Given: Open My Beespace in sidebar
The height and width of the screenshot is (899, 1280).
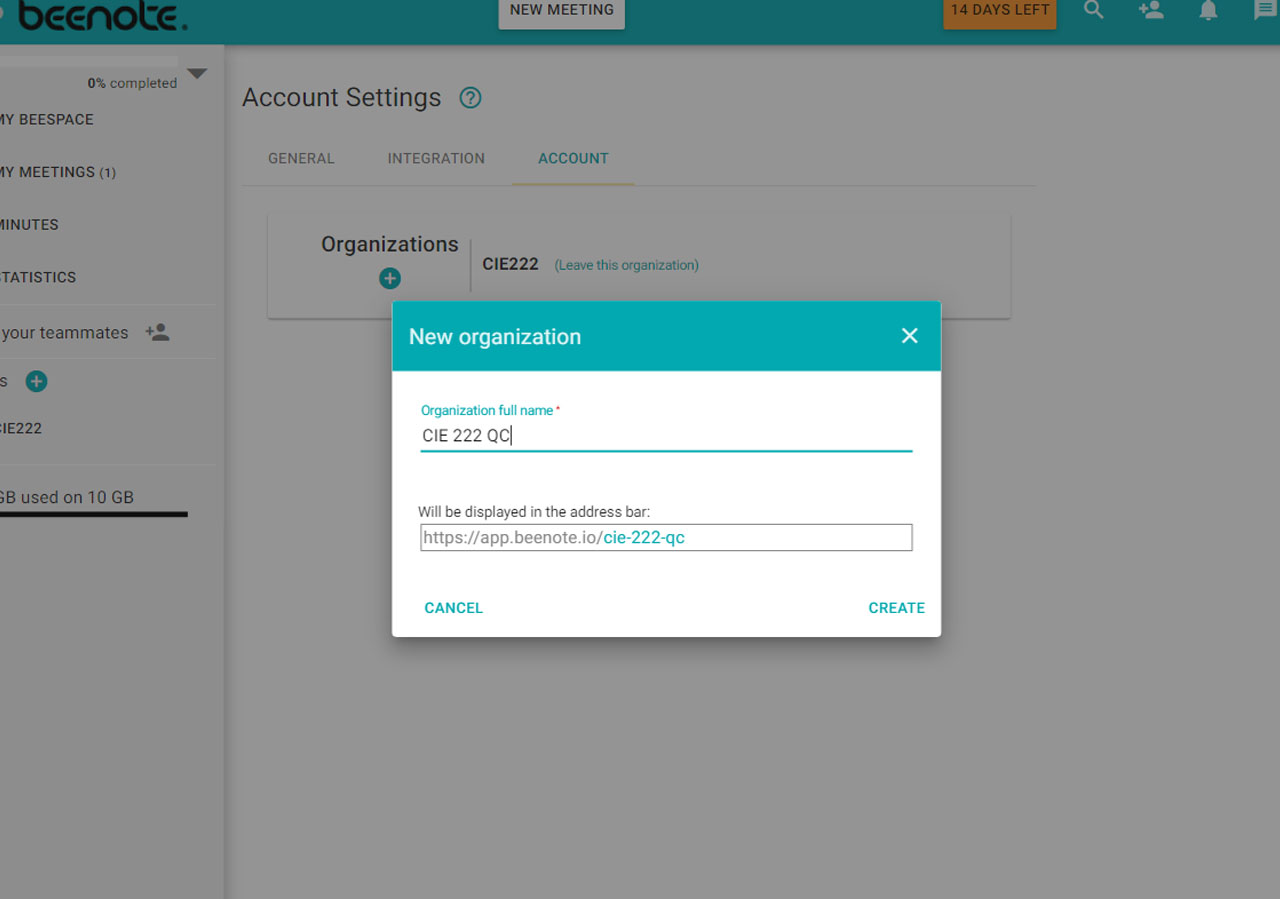Looking at the screenshot, I should click(x=46, y=119).
